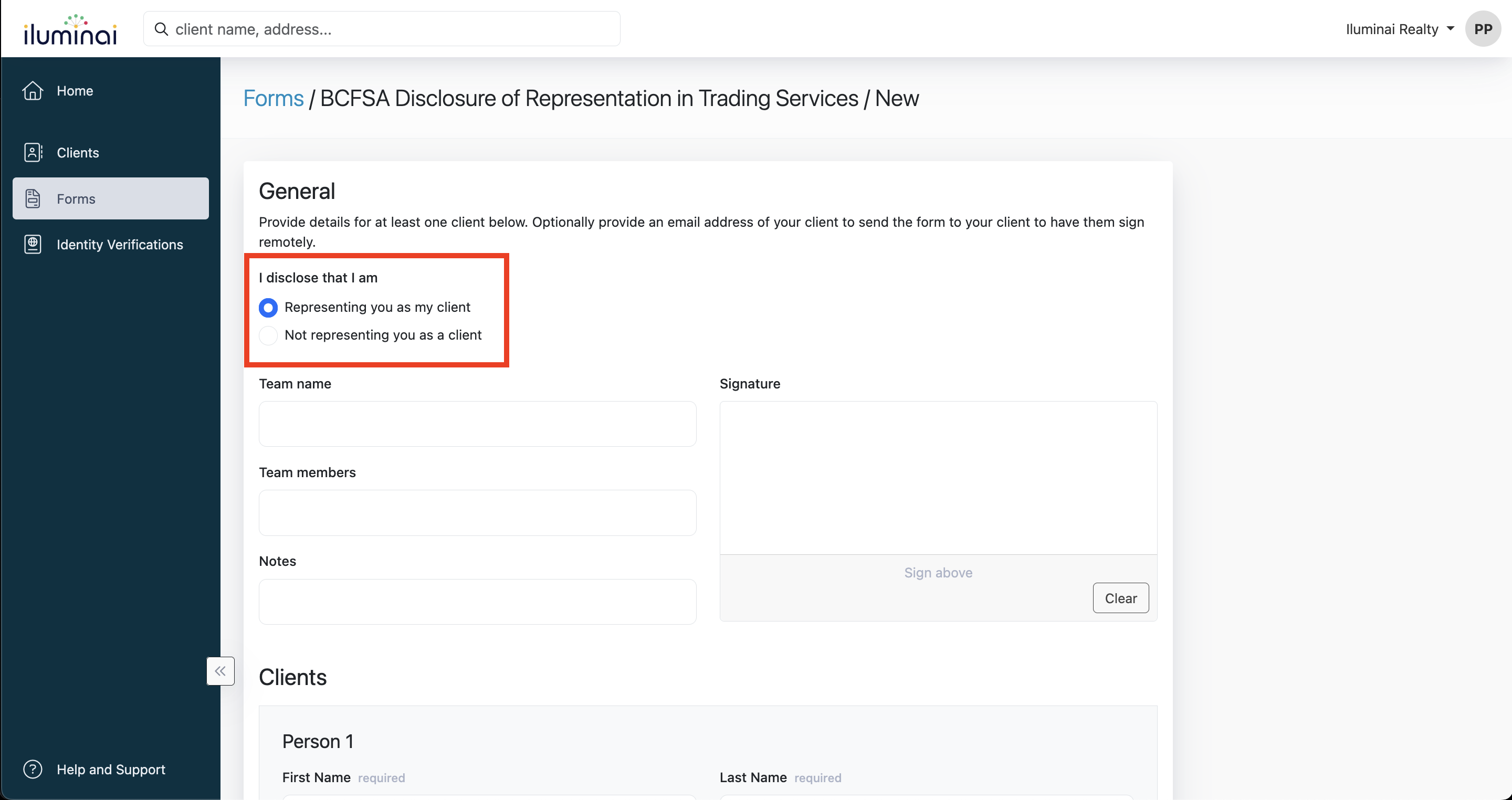The image size is (1512, 800).
Task: Click the Home house icon
Action: (x=33, y=90)
